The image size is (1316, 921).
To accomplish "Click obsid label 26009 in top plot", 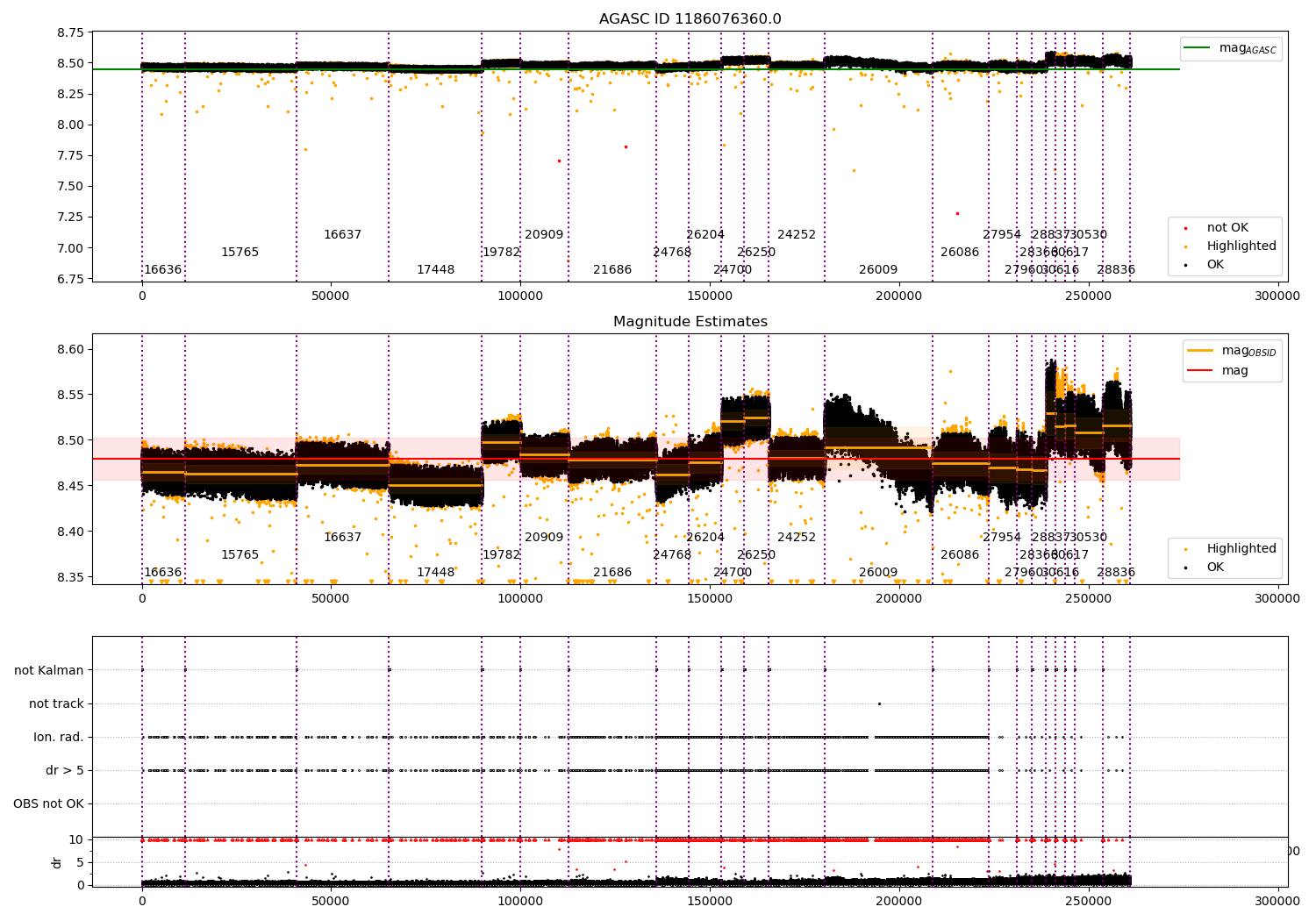I will click(878, 270).
